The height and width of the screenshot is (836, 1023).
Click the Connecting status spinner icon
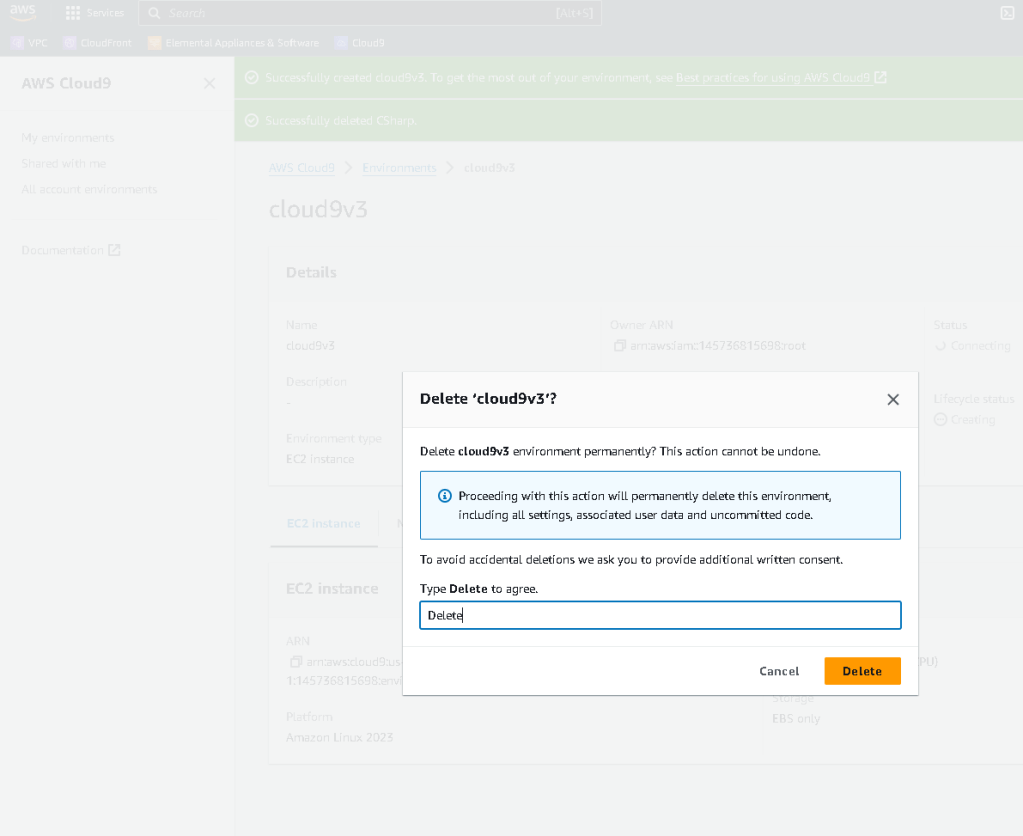[941, 346]
